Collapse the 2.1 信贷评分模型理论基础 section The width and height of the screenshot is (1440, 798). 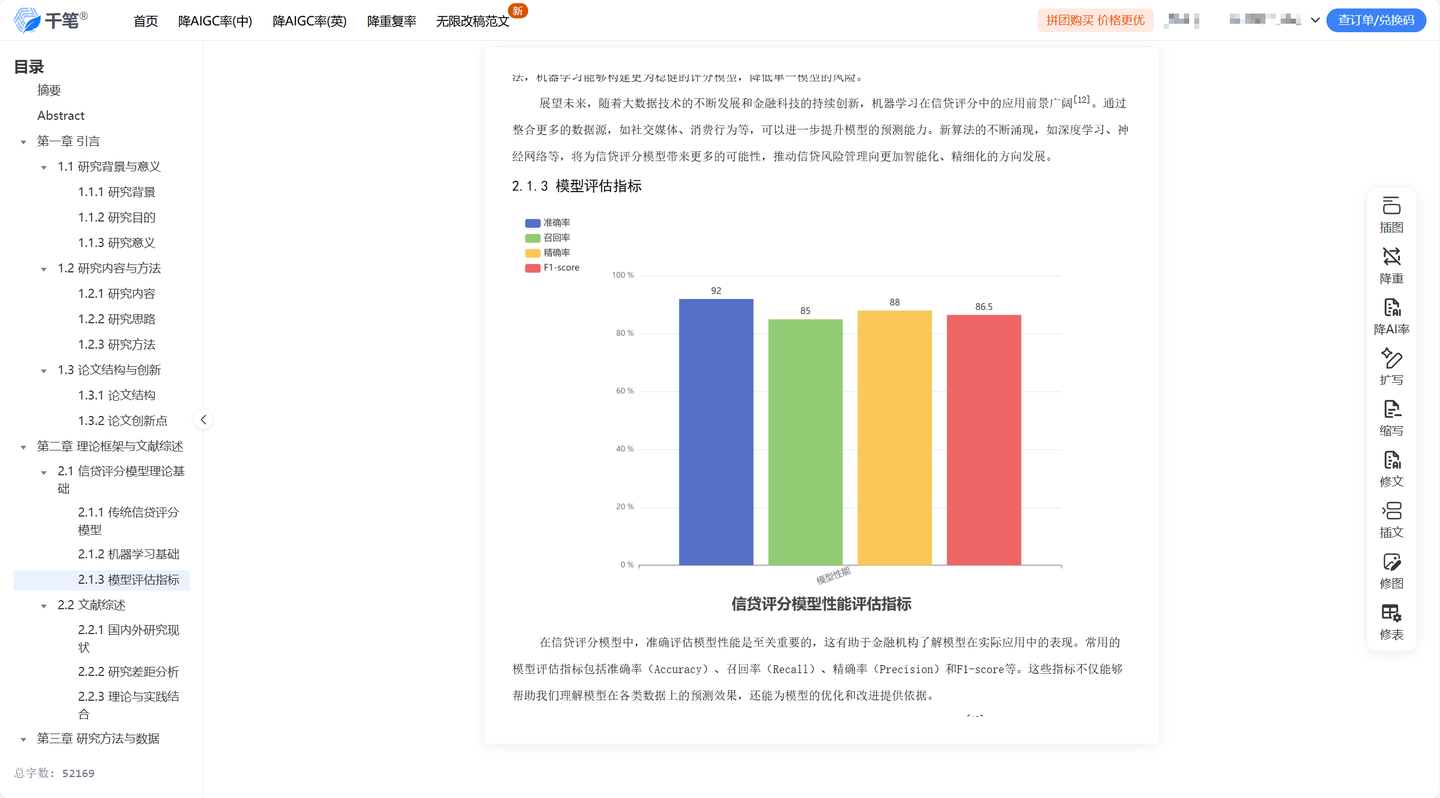pos(44,472)
